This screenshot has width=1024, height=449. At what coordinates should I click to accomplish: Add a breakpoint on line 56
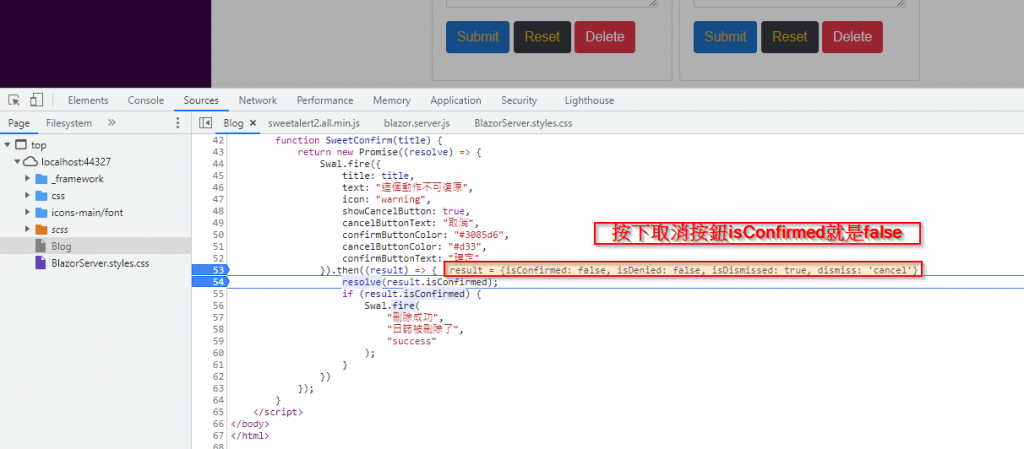(217, 305)
